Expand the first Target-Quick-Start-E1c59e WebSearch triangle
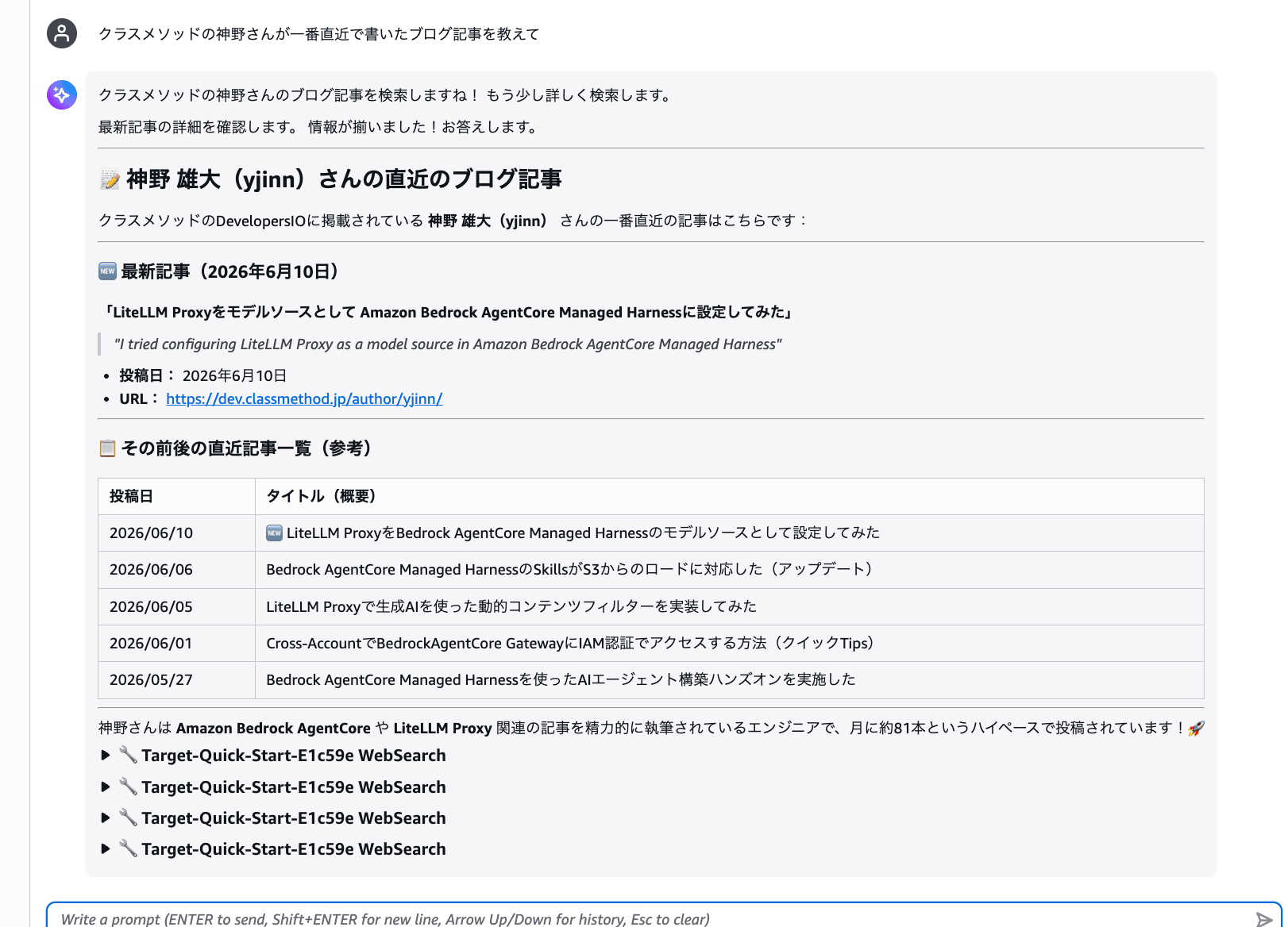 [x=106, y=756]
